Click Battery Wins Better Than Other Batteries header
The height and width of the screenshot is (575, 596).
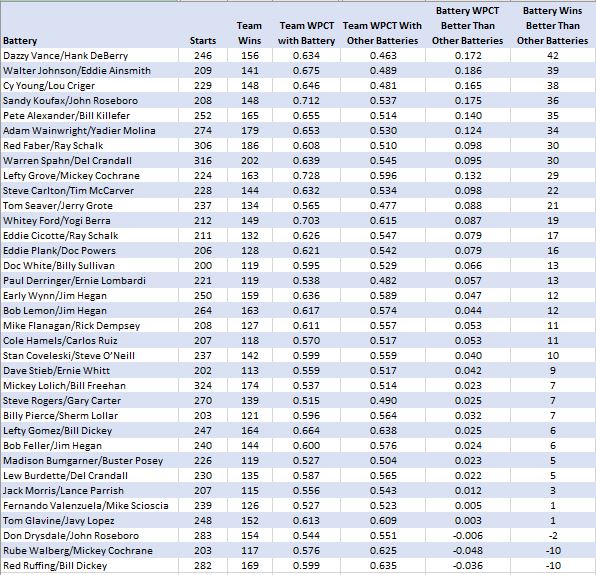tap(553, 25)
